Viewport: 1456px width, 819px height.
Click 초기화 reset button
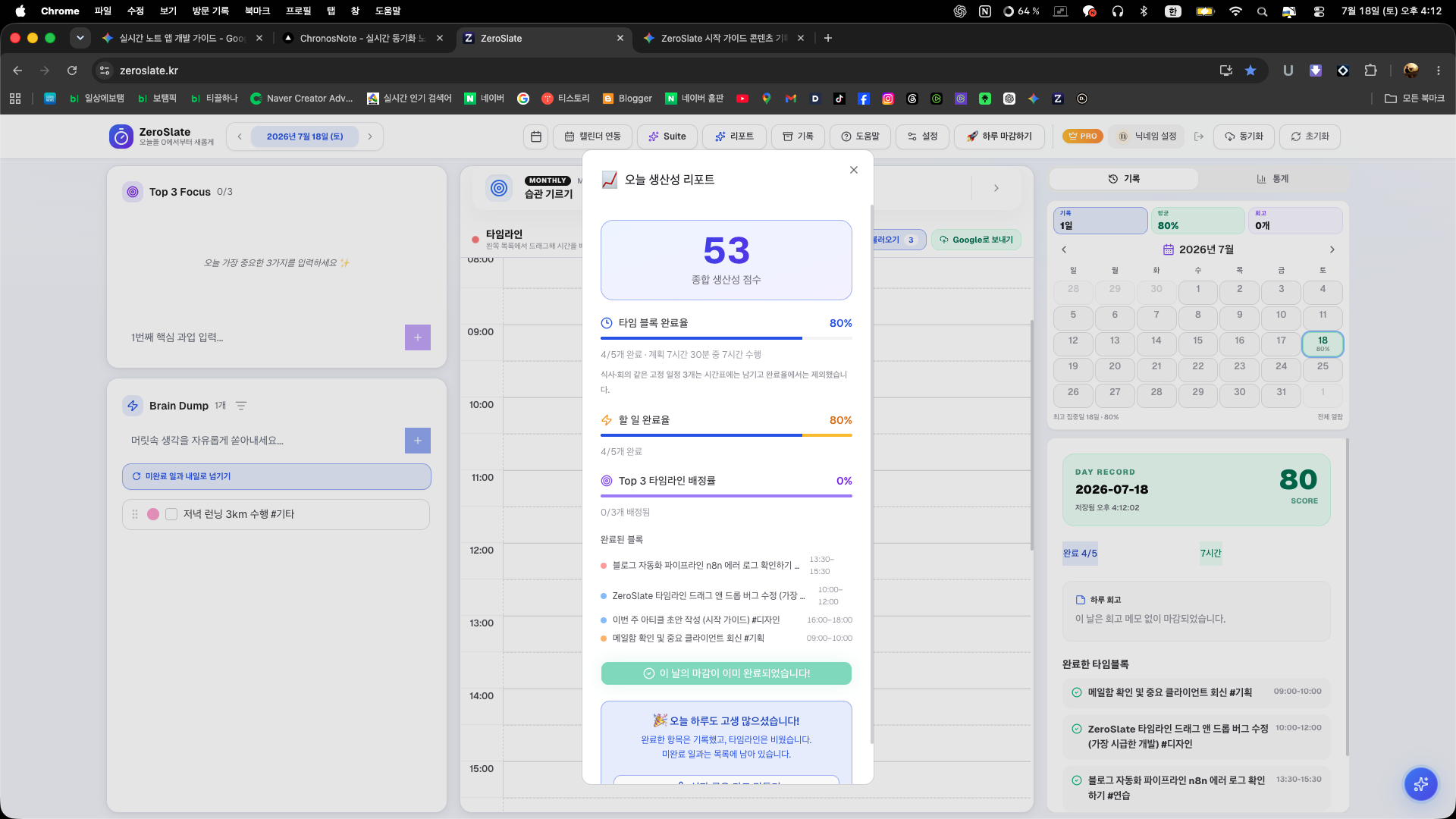tap(1310, 136)
